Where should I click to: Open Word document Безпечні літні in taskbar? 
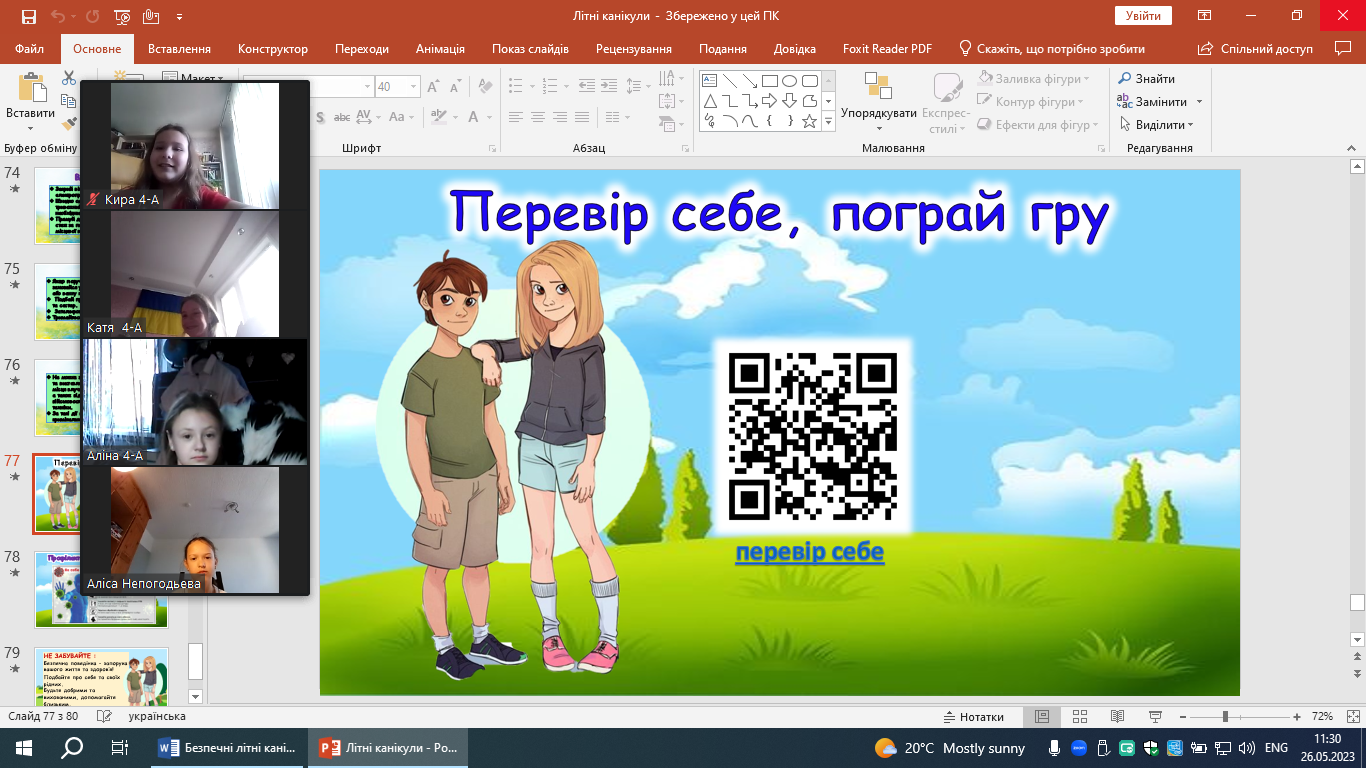[229, 748]
